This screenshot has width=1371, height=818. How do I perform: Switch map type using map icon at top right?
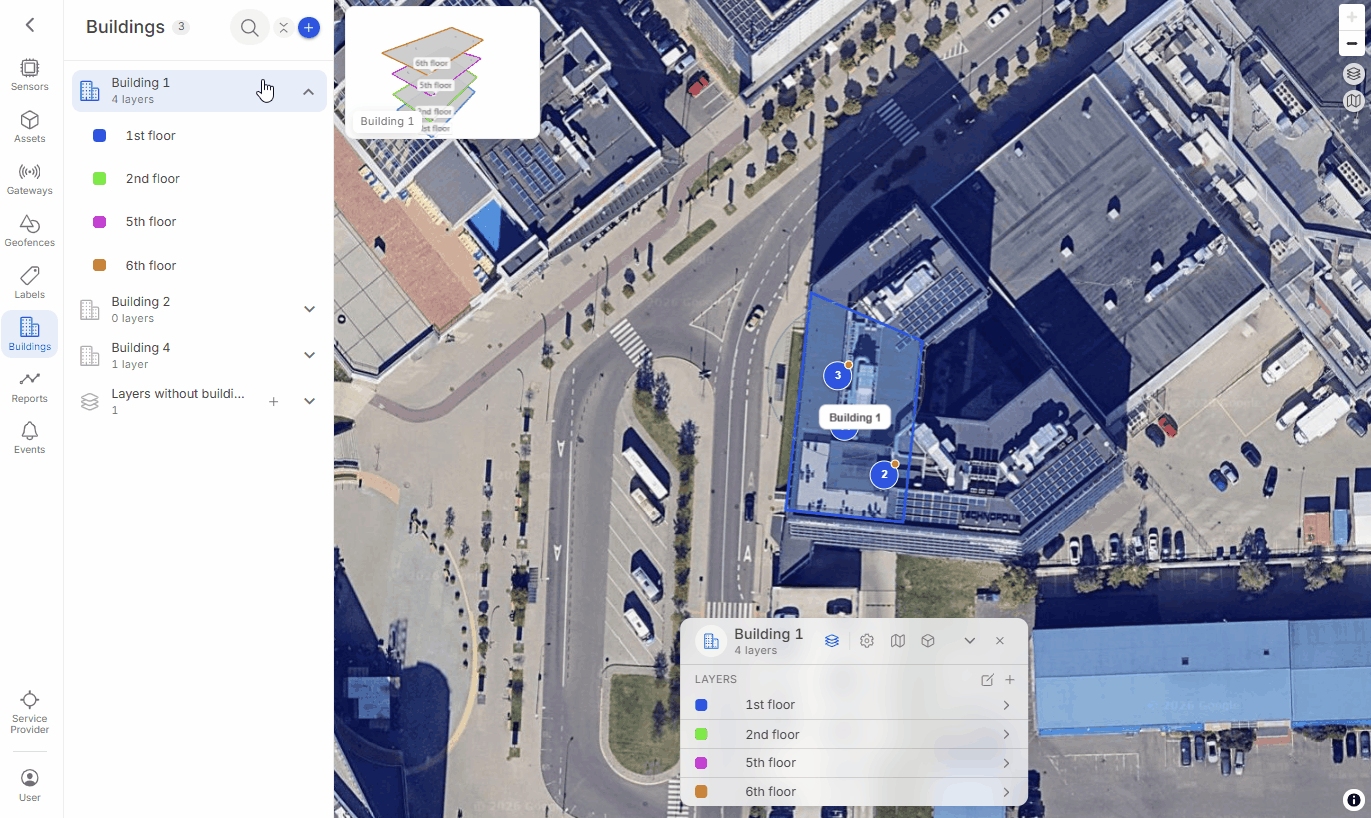1353,100
